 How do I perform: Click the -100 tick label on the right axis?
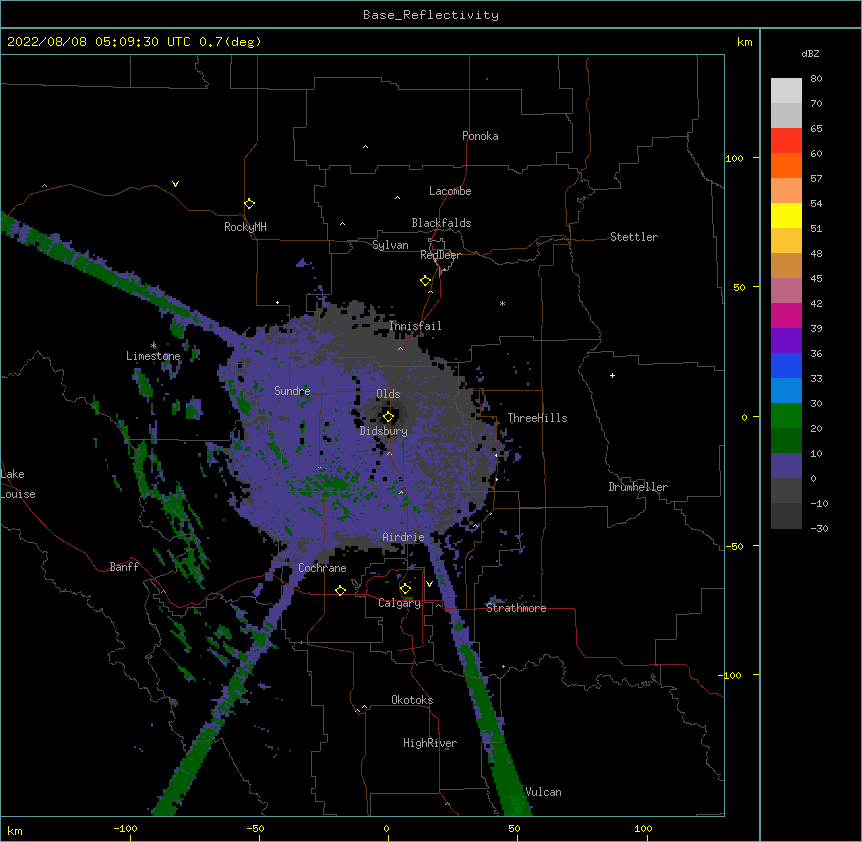coord(731,675)
